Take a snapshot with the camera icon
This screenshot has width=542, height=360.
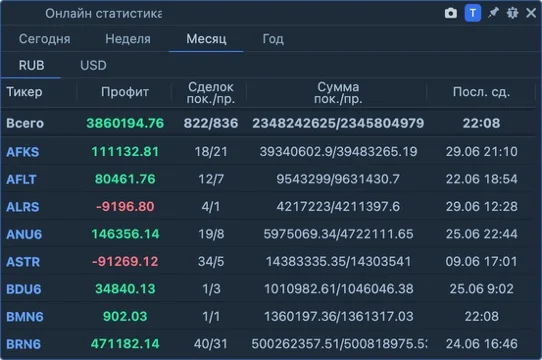[450, 13]
